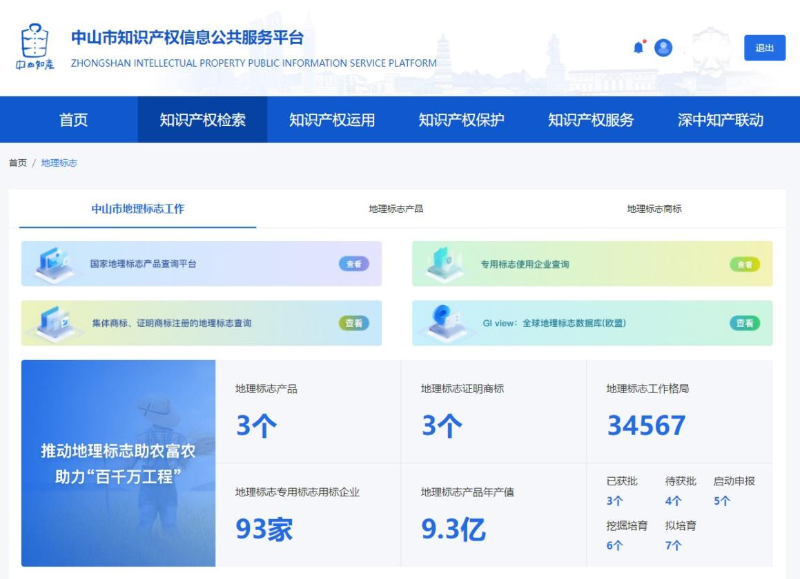Click the 中山知库 platform logo icon
This screenshot has height=579, width=800.
tap(34, 46)
